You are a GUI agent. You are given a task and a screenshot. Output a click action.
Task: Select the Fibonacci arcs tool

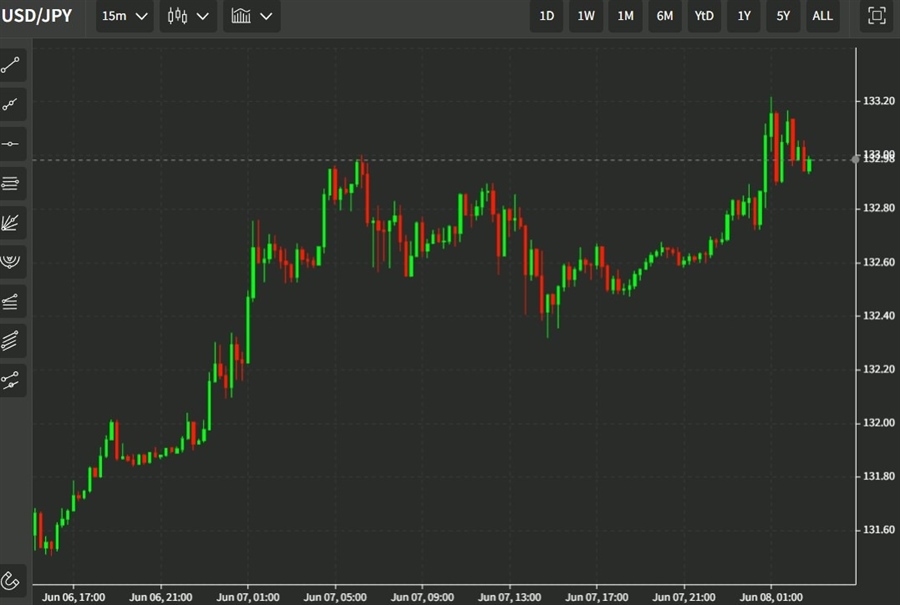click(x=12, y=261)
